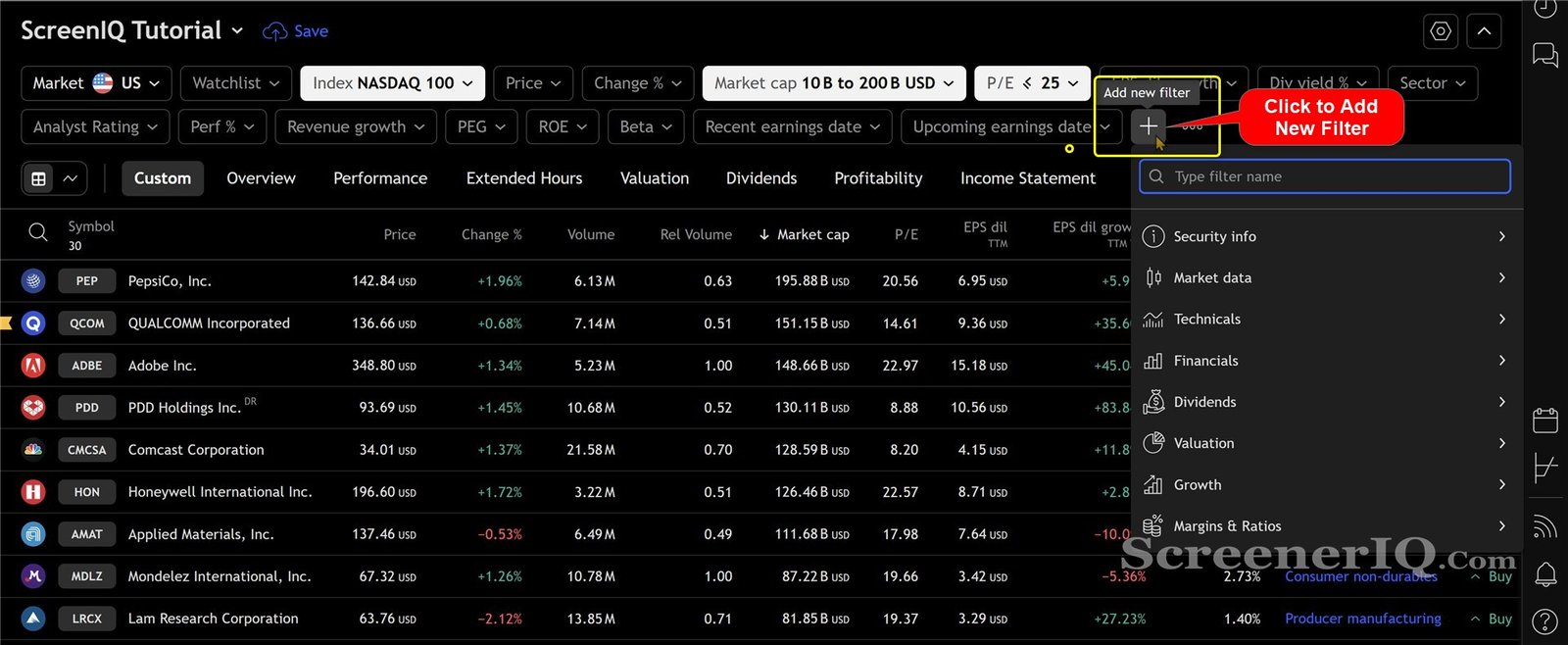This screenshot has width=1568, height=645.
Task: Switch to the Profitability tab
Action: [x=878, y=178]
